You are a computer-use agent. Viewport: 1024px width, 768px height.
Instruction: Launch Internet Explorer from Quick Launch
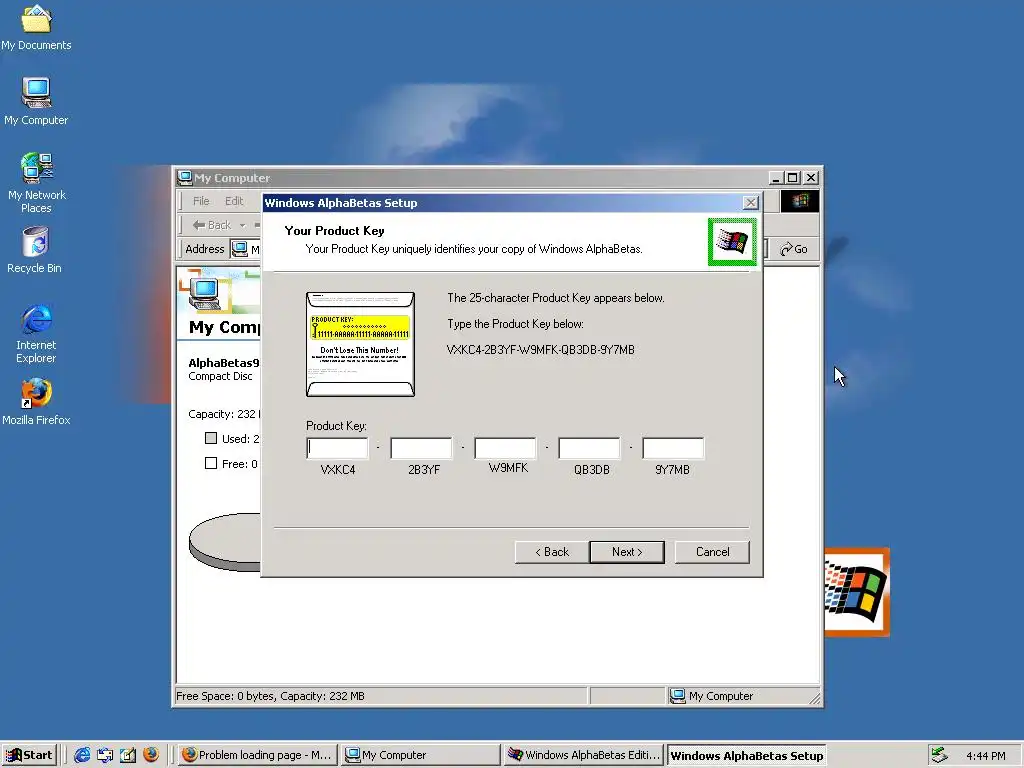(x=82, y=755)
